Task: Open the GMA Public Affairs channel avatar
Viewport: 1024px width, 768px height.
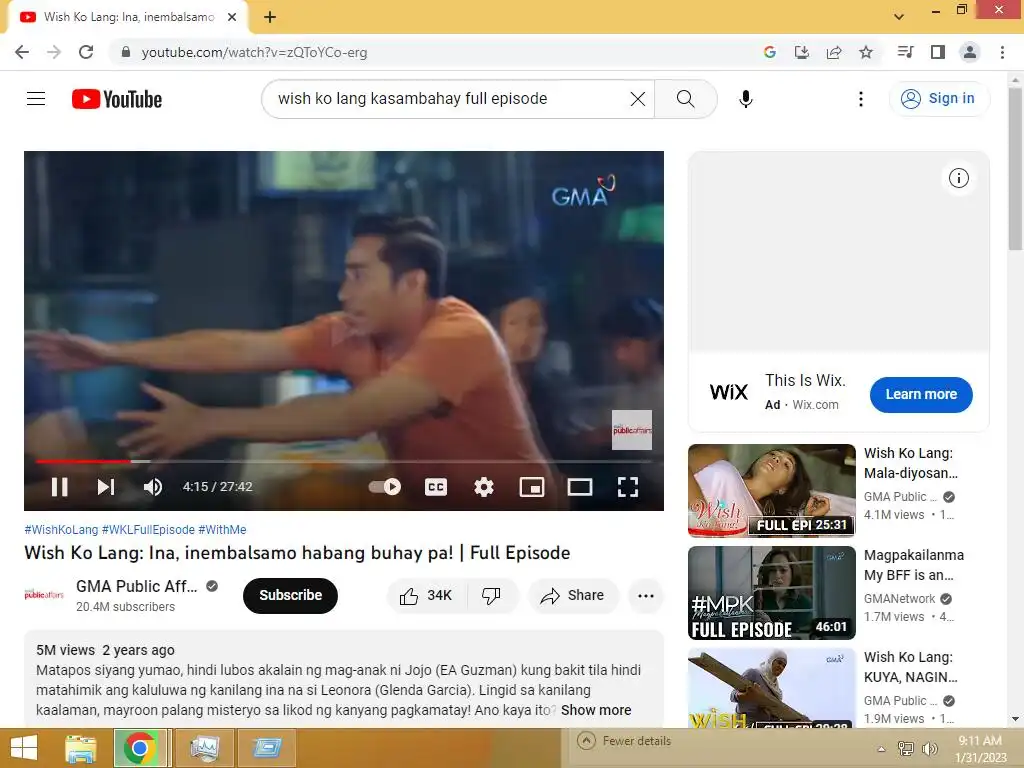Action: coord(44,595)
